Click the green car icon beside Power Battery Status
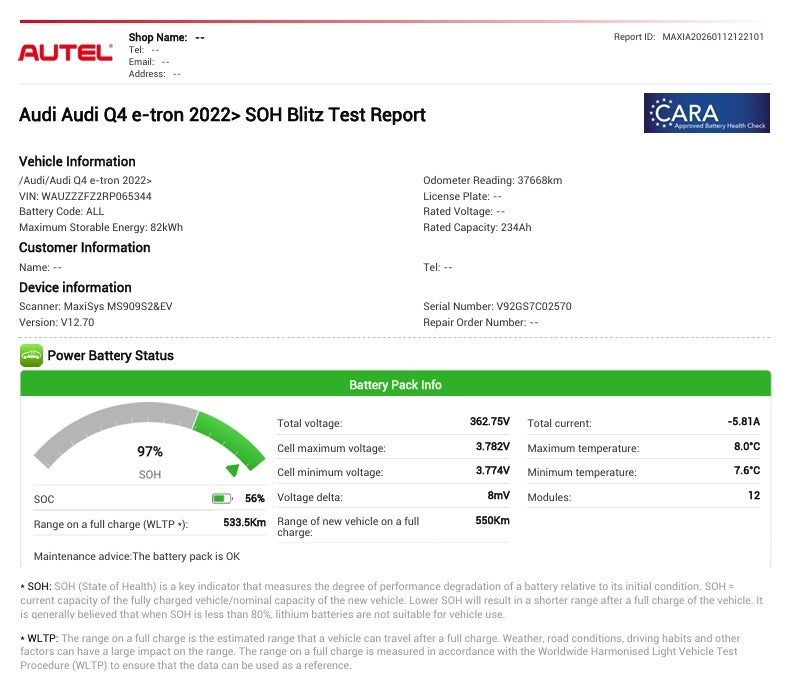 31,355
